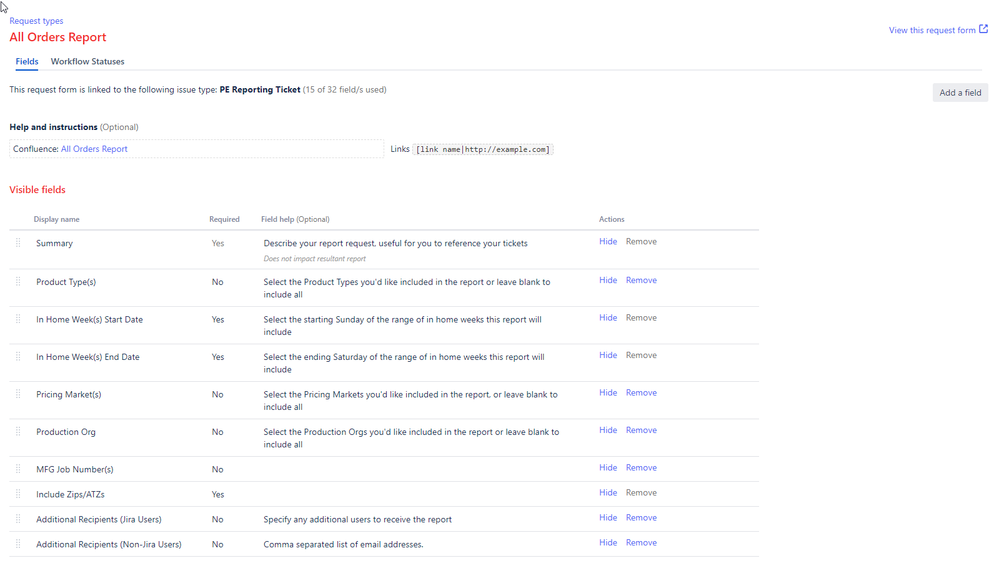Edit In Home Week(s) End Date display name
999x568 pixels.
(x=87, y=357)
